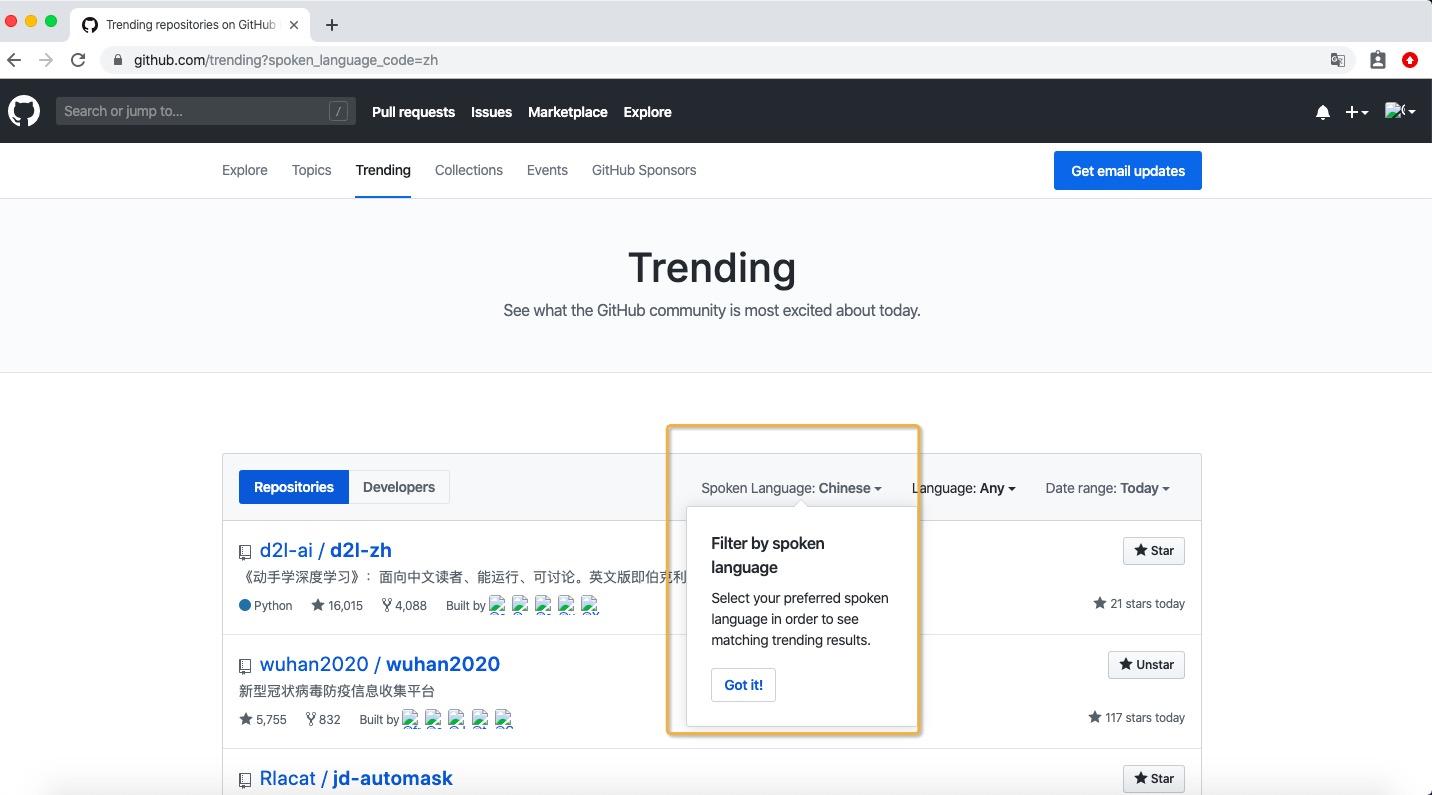The height and width of the screenshot is (795, 1432).
Task: Open the Language: Any dropdown
Action: [963, 488]
